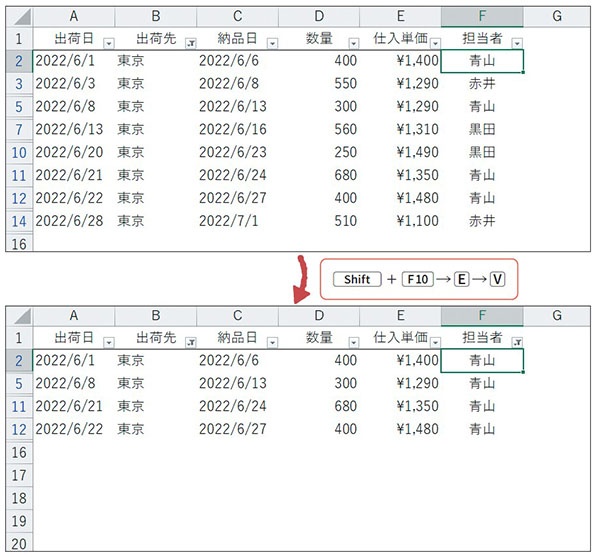Select column A header in top sheet
Image resolution: width=600 pixels, height=557 pixels.
coord(73,16)
